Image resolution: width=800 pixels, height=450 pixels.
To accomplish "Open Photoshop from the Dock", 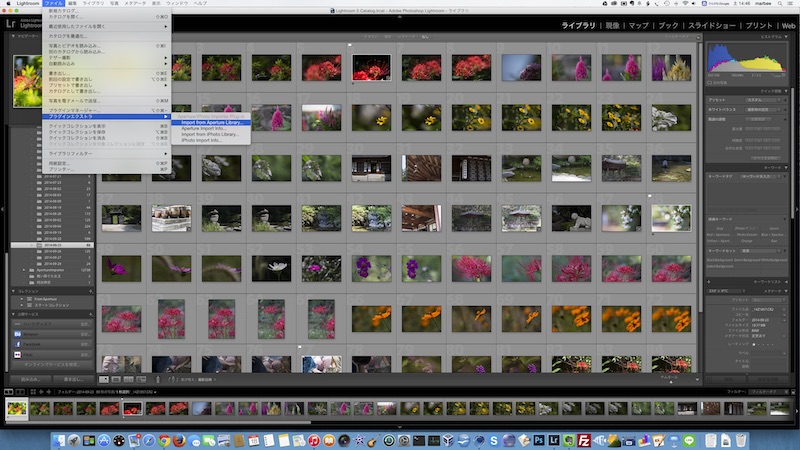I will 539,440.
